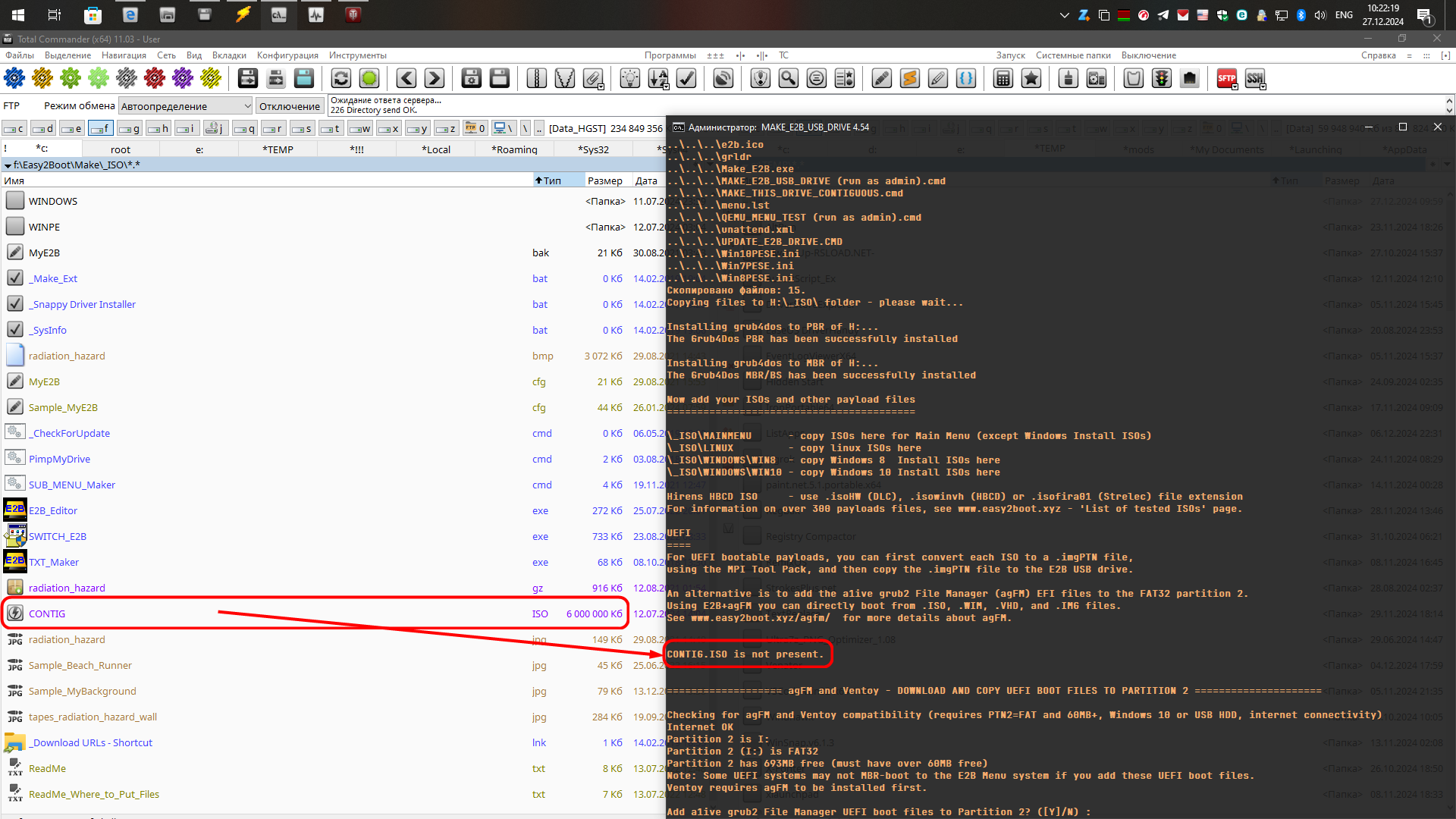Open the Файлы menu
1456x819 pixels.
pyautogui.click(x=20, y=55)
